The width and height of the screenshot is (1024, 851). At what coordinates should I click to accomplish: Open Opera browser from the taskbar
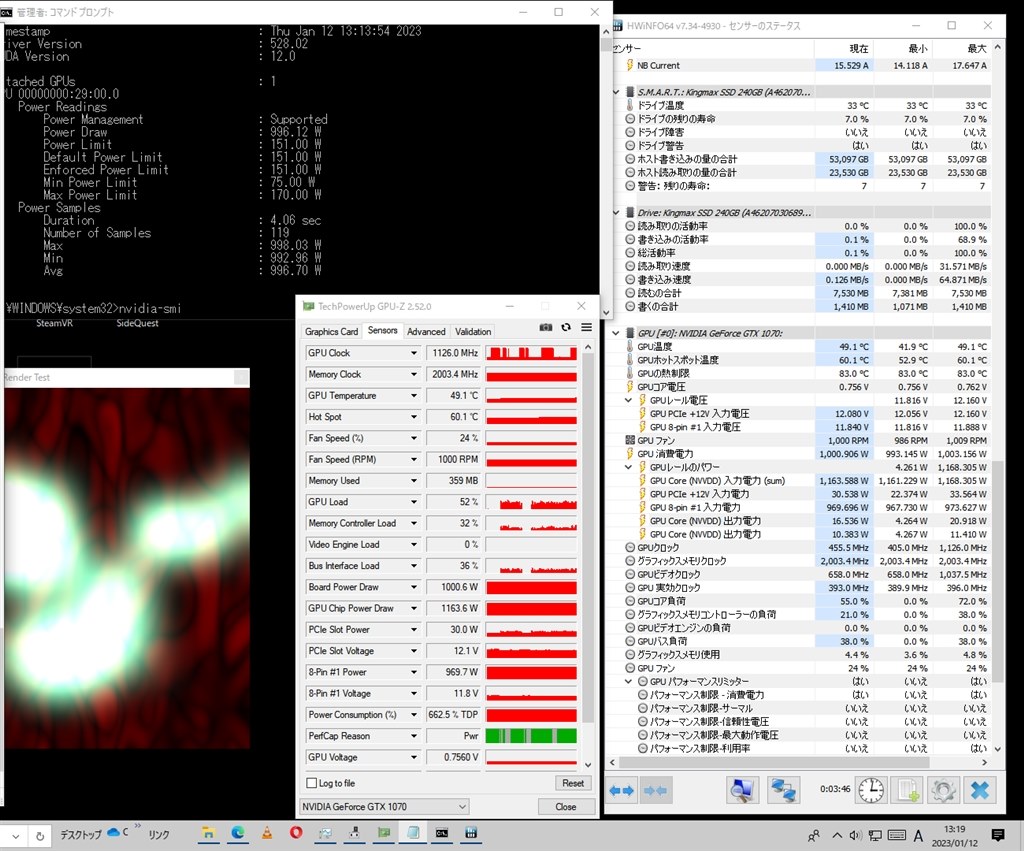tap(296, 833)
